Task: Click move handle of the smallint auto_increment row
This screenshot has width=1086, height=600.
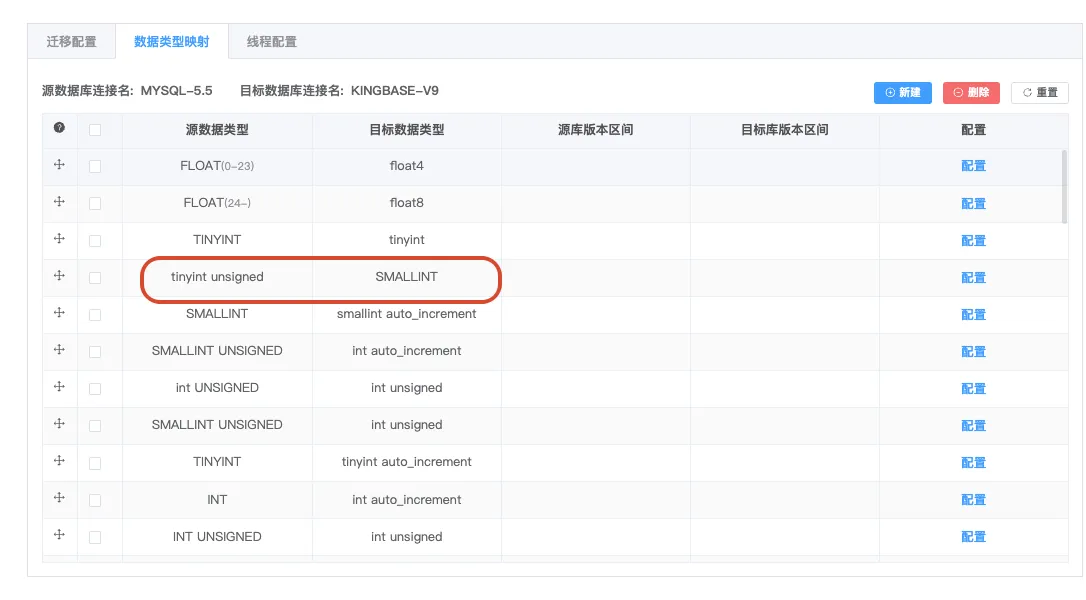Action: pos(60,313)
